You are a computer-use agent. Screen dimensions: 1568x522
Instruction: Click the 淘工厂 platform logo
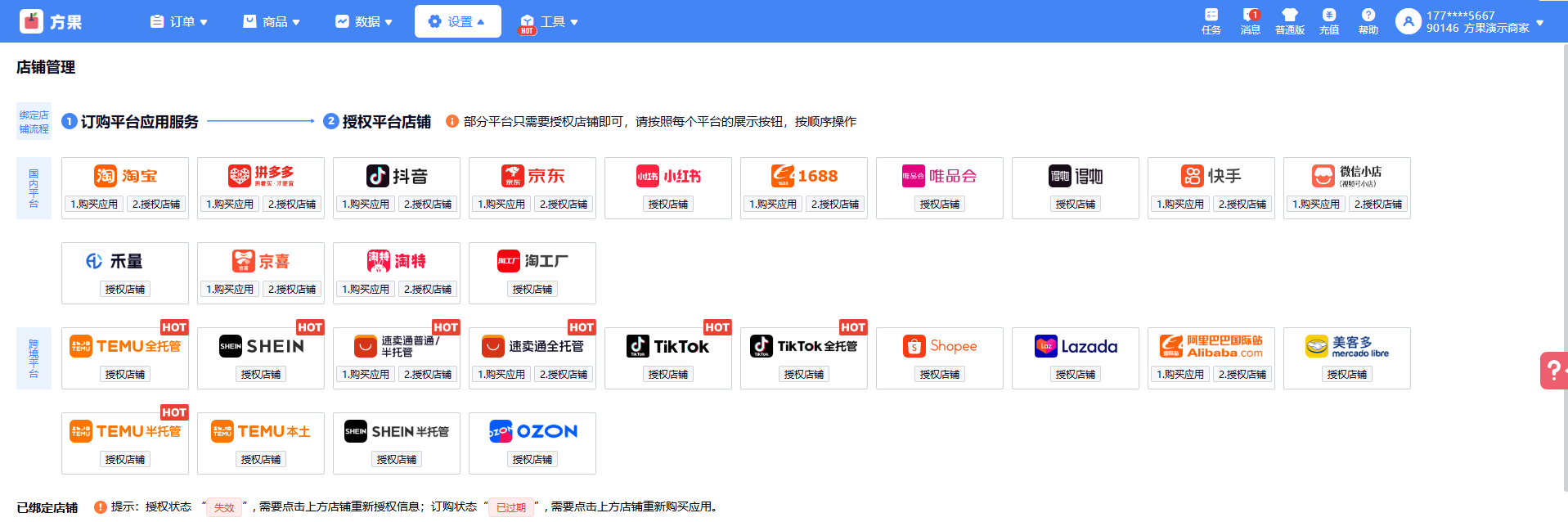coord(532,261)
